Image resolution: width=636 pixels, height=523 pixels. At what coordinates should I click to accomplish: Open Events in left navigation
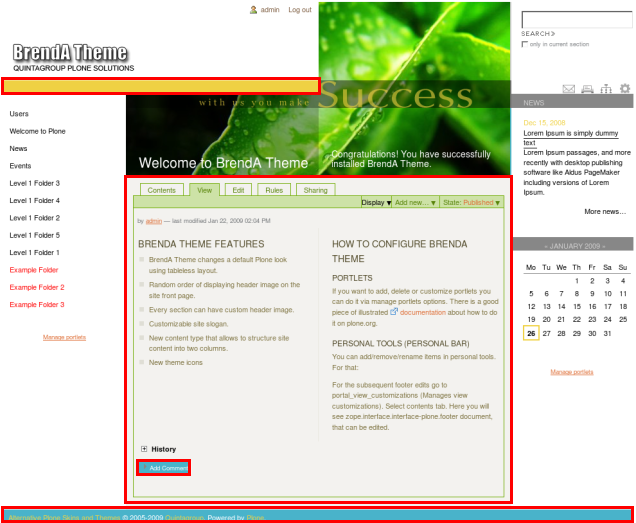[20, 166]
